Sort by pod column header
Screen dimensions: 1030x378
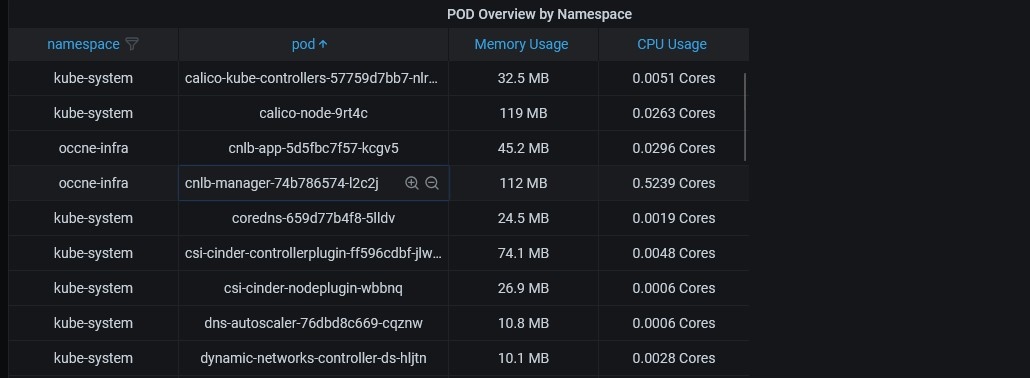coord(303,44)
